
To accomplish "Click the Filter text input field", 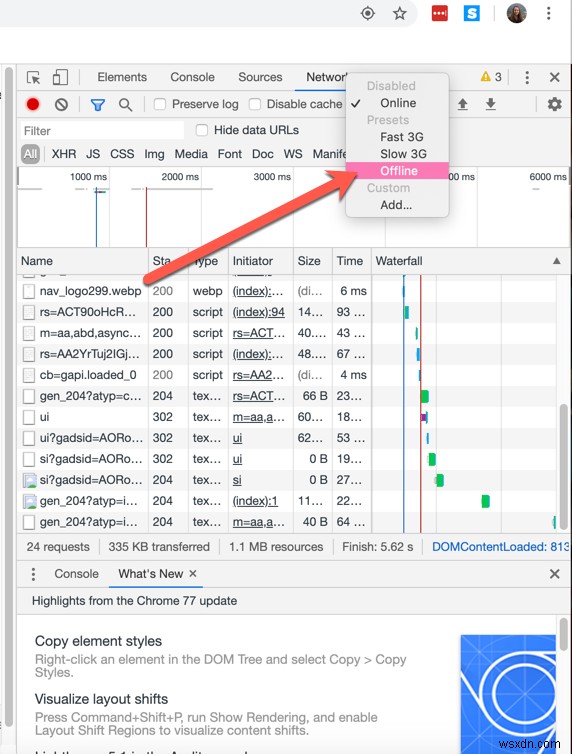I will tap(102, 131).
